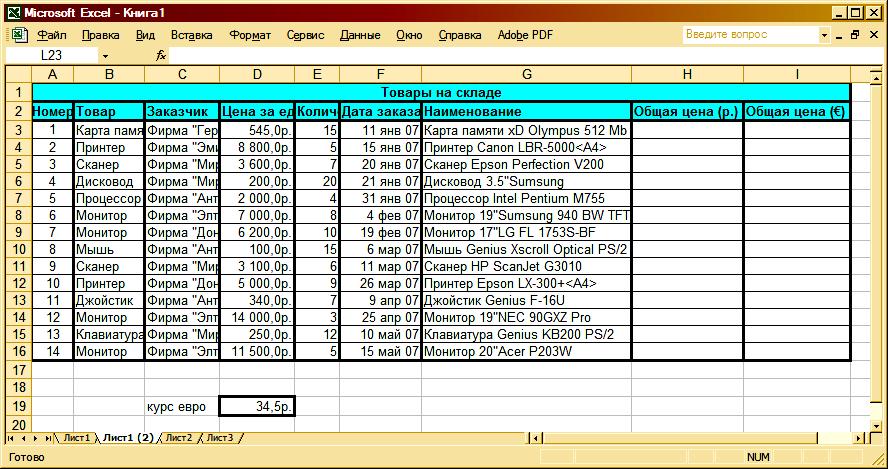
Task: Click inside the formula bar input
Action: tap(526, 56)
